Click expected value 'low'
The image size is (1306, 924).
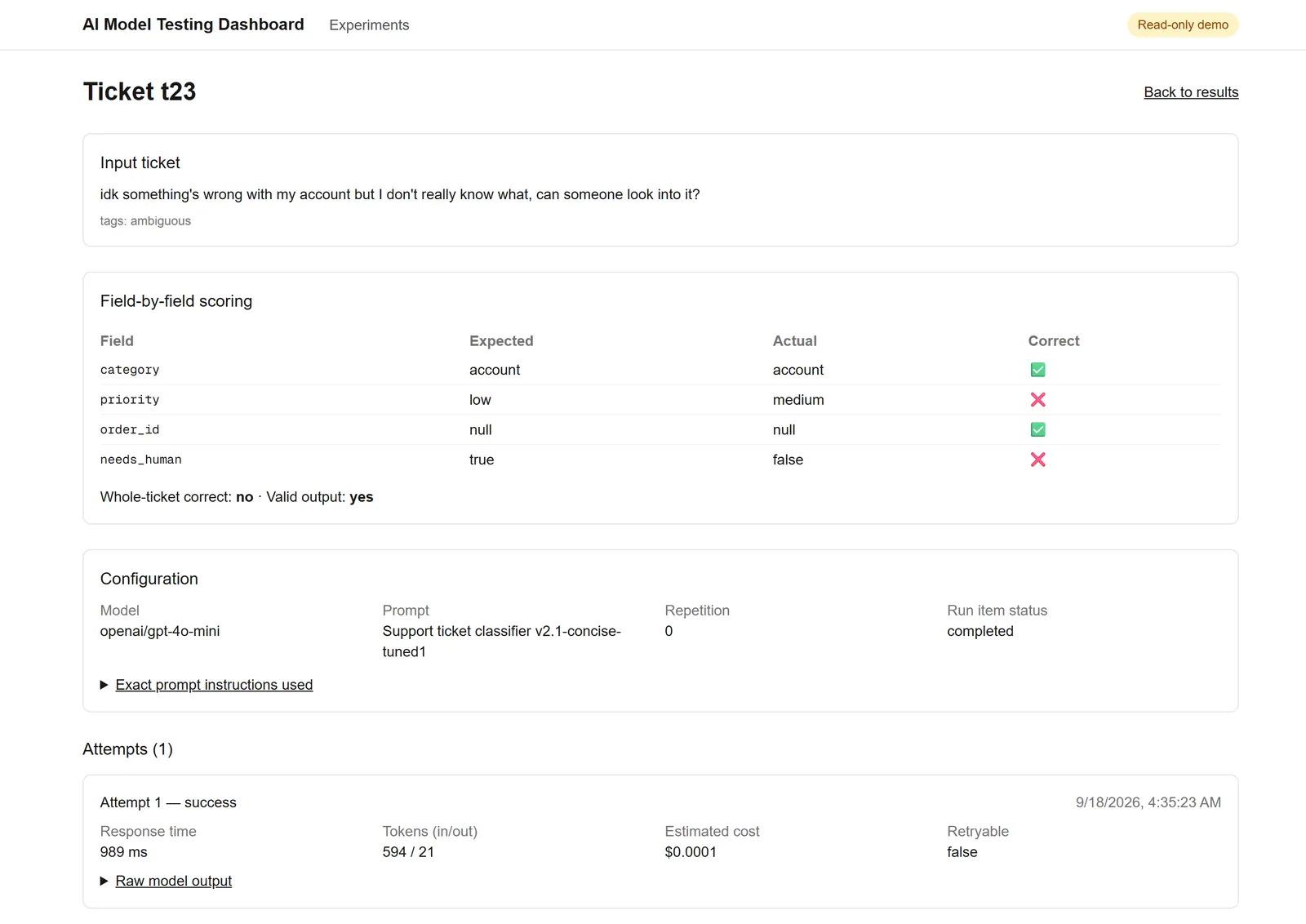point(480,400)
